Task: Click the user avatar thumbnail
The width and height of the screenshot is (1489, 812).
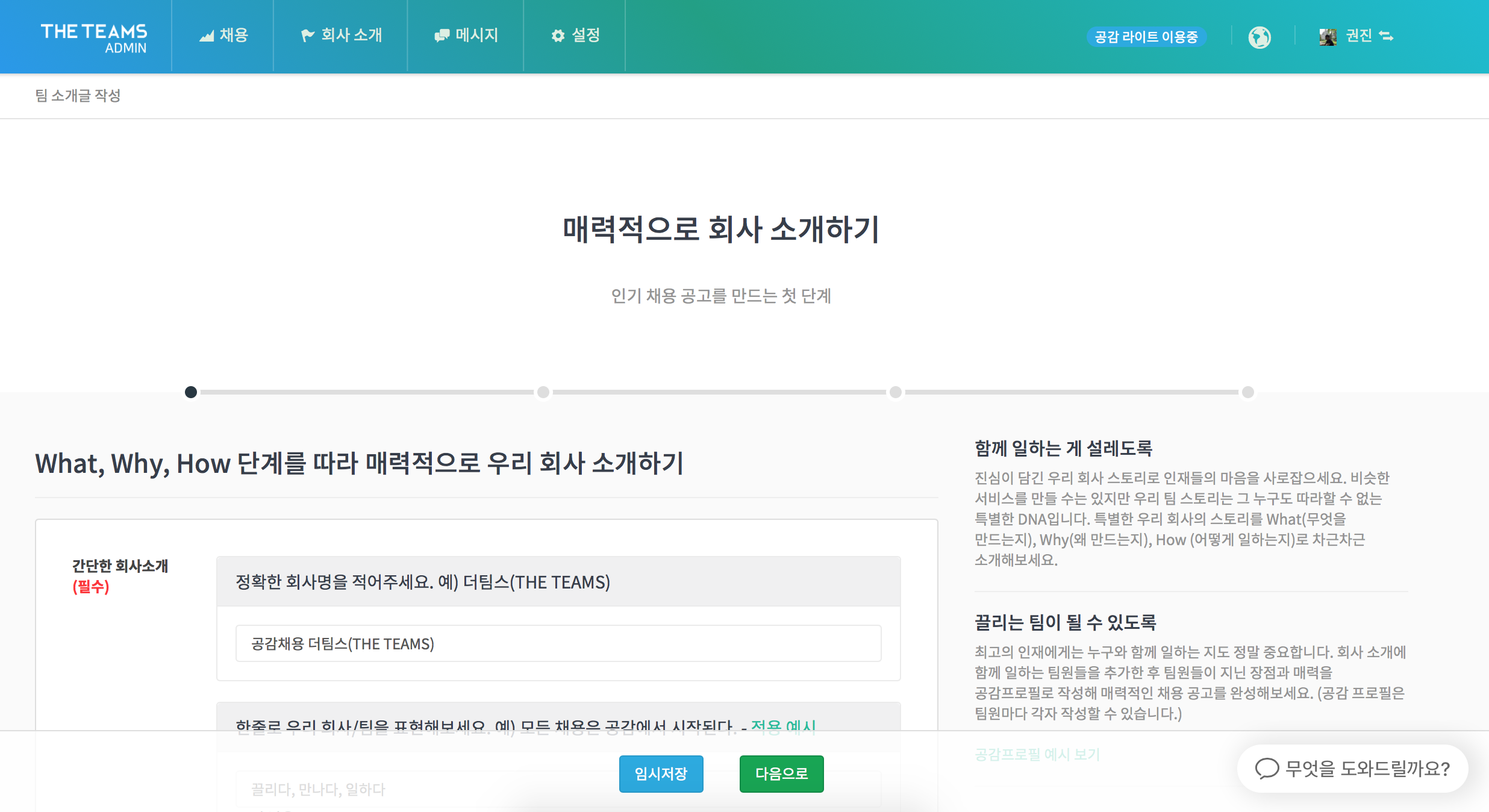Action: pyautogui.click(x=1328, y=37)
